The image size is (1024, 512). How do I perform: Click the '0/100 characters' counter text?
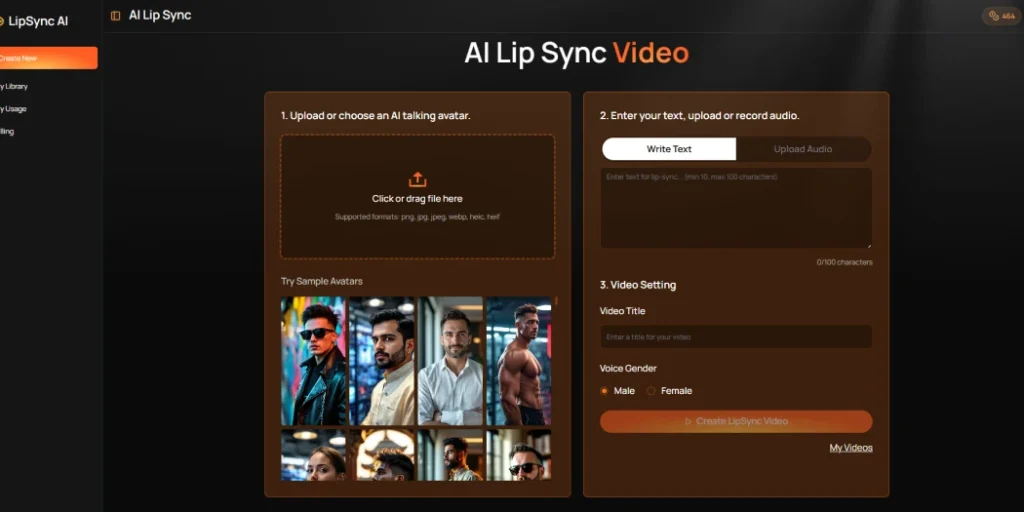844,263
